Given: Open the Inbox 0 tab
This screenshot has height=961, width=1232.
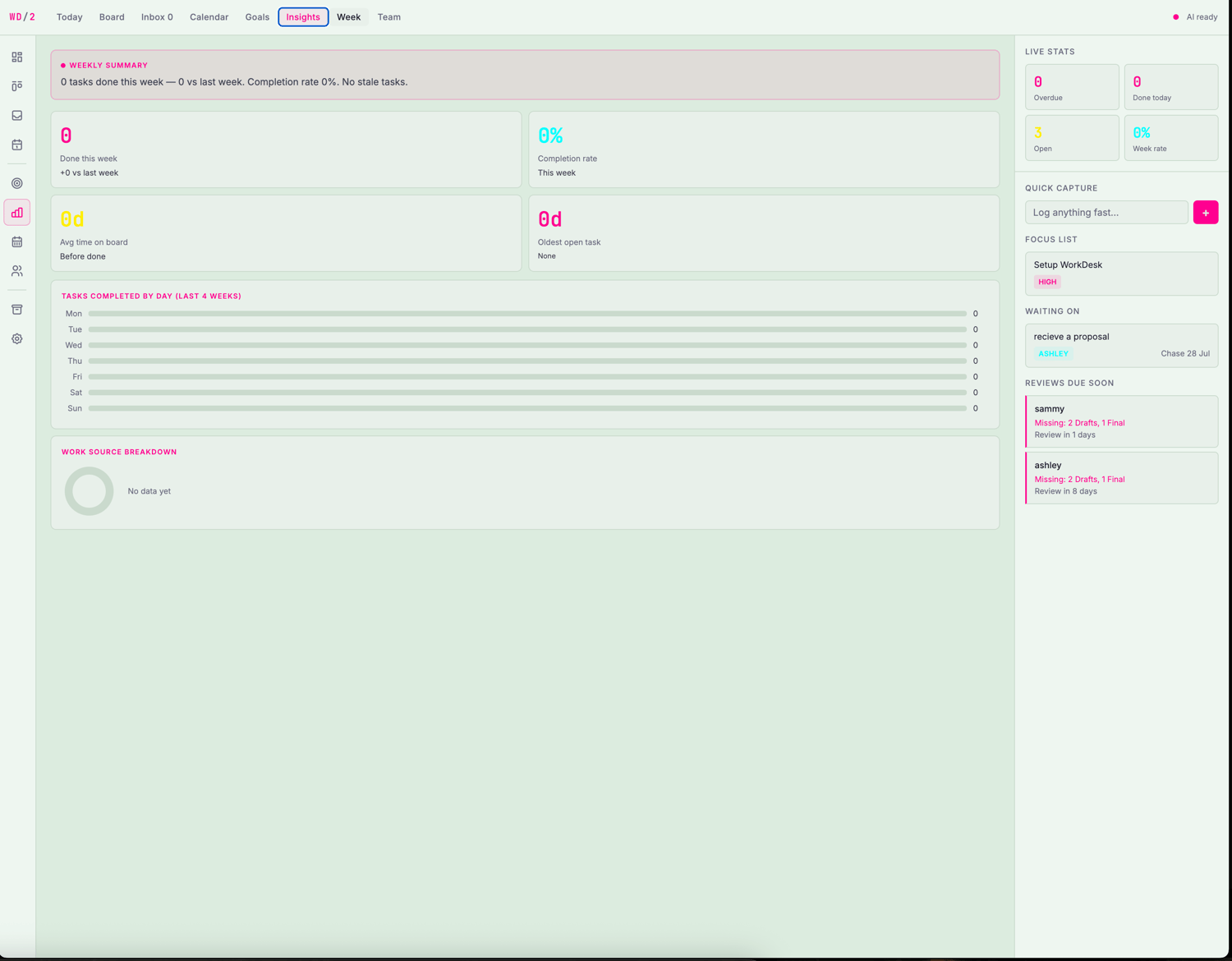Looking at the screenshot, I should point(157,17).
